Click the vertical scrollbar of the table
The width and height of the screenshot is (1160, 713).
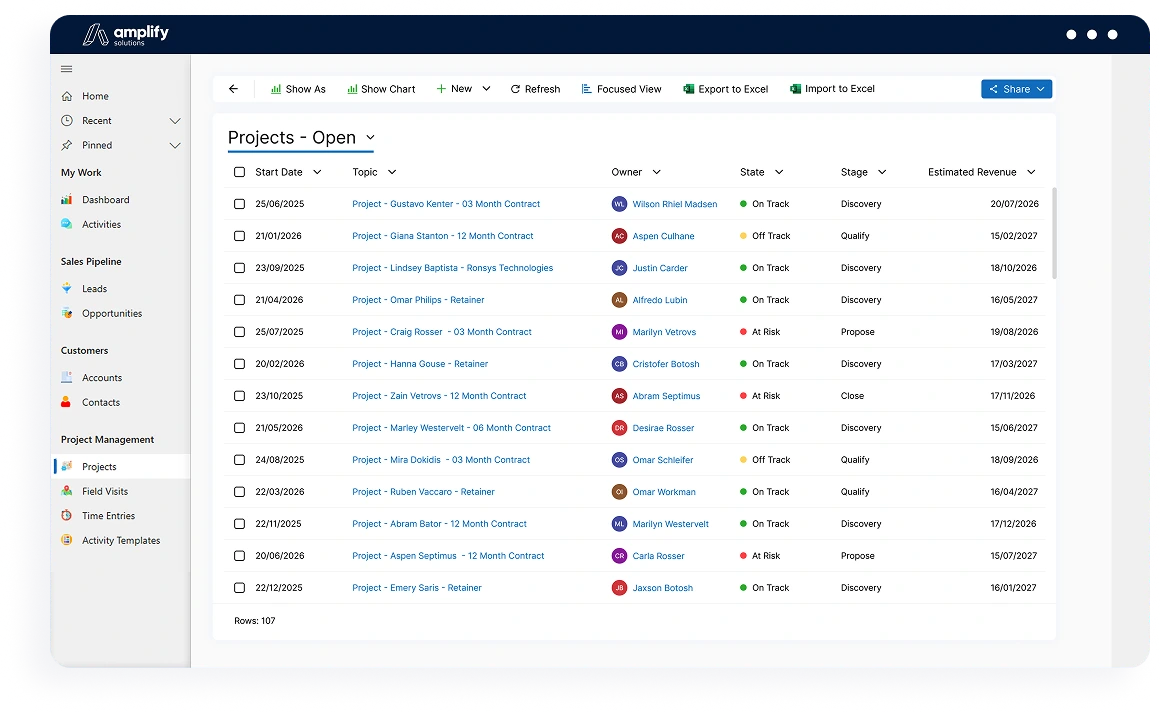pos(1053,233)
